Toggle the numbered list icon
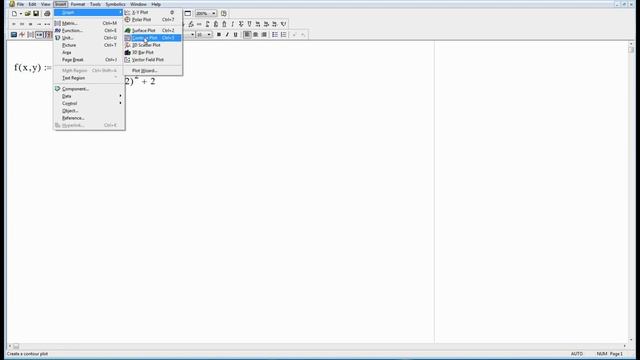Image resolution: width=640 pixels, height=360 pixels. (x=284, y=35)
